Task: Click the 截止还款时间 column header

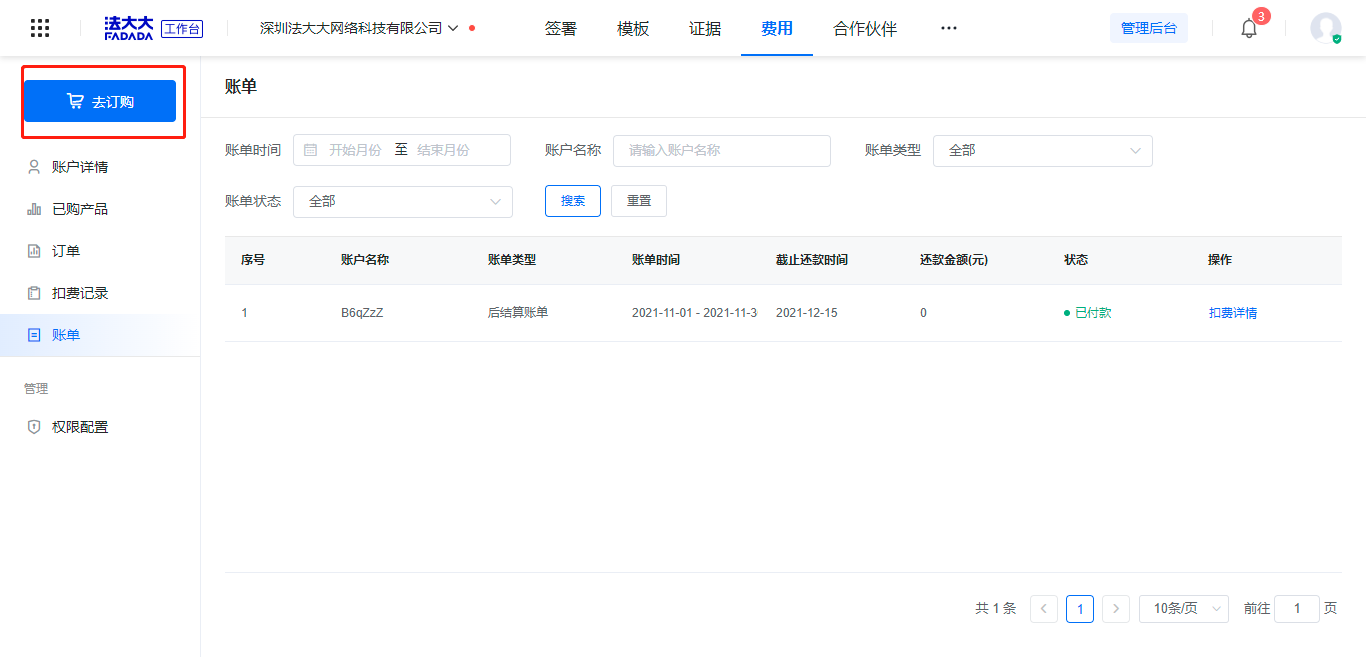Action: 812,260
